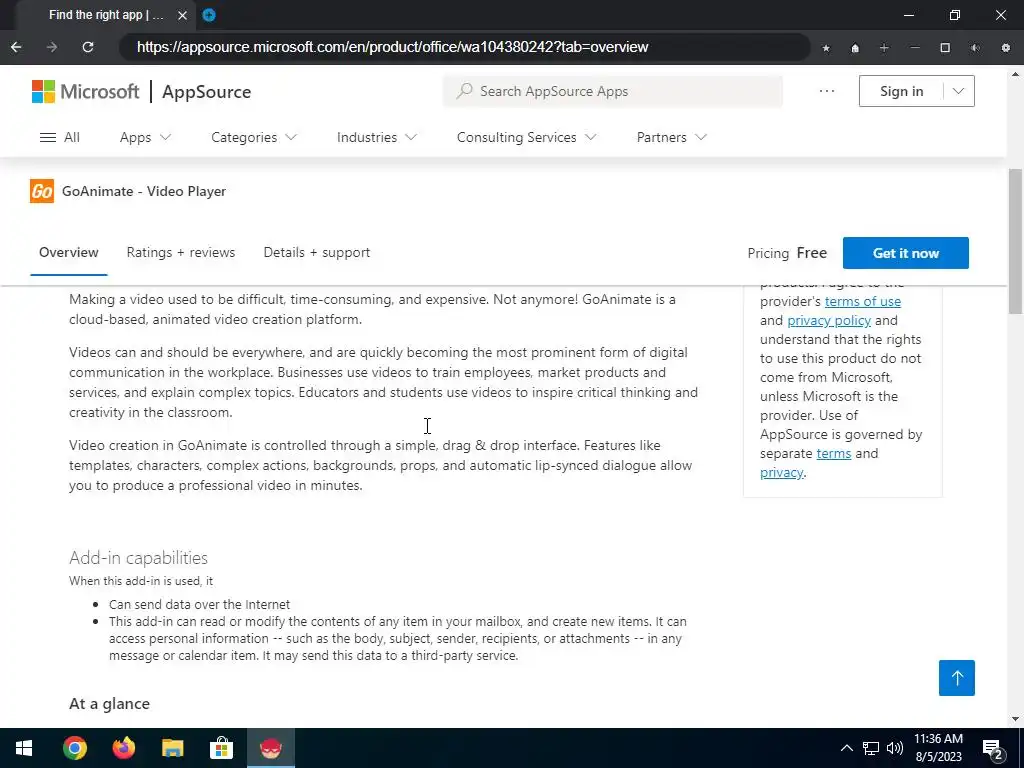The height and width of the screenshot is (768, 1024).
Task: Click 'Can send data over the Internet' bullet
Action: pos(199,604)
